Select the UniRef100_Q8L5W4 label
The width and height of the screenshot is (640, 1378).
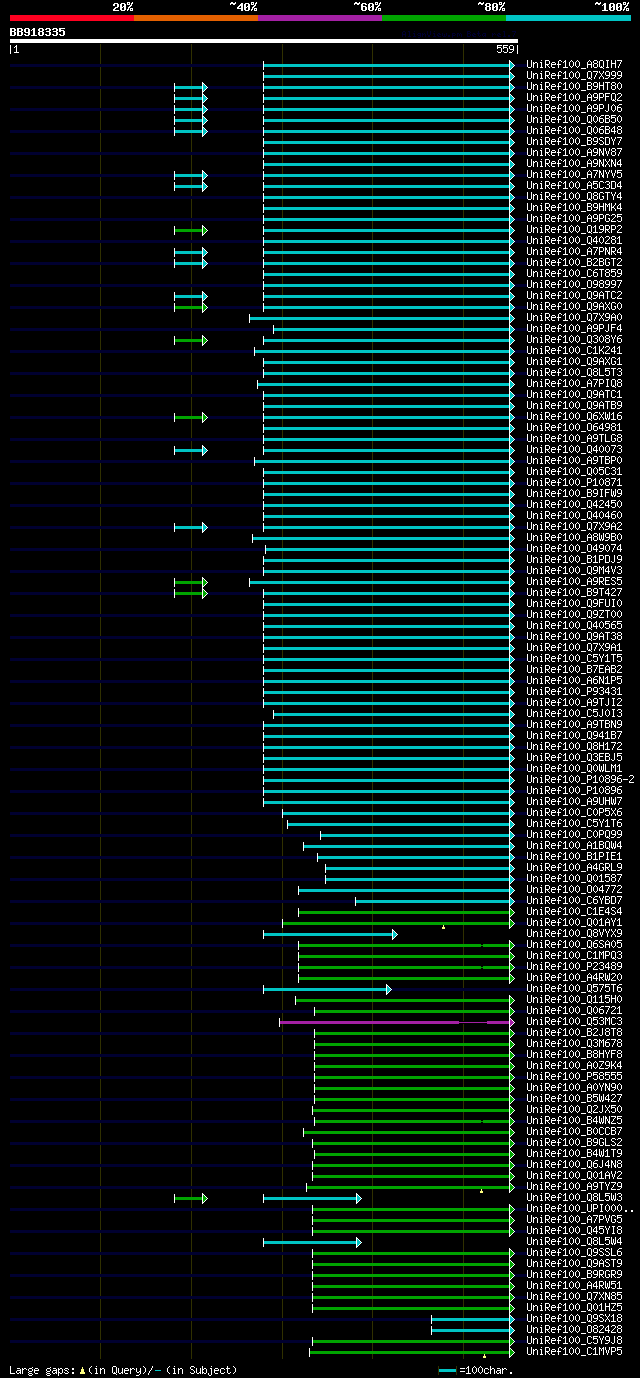tap(575, 1241)
